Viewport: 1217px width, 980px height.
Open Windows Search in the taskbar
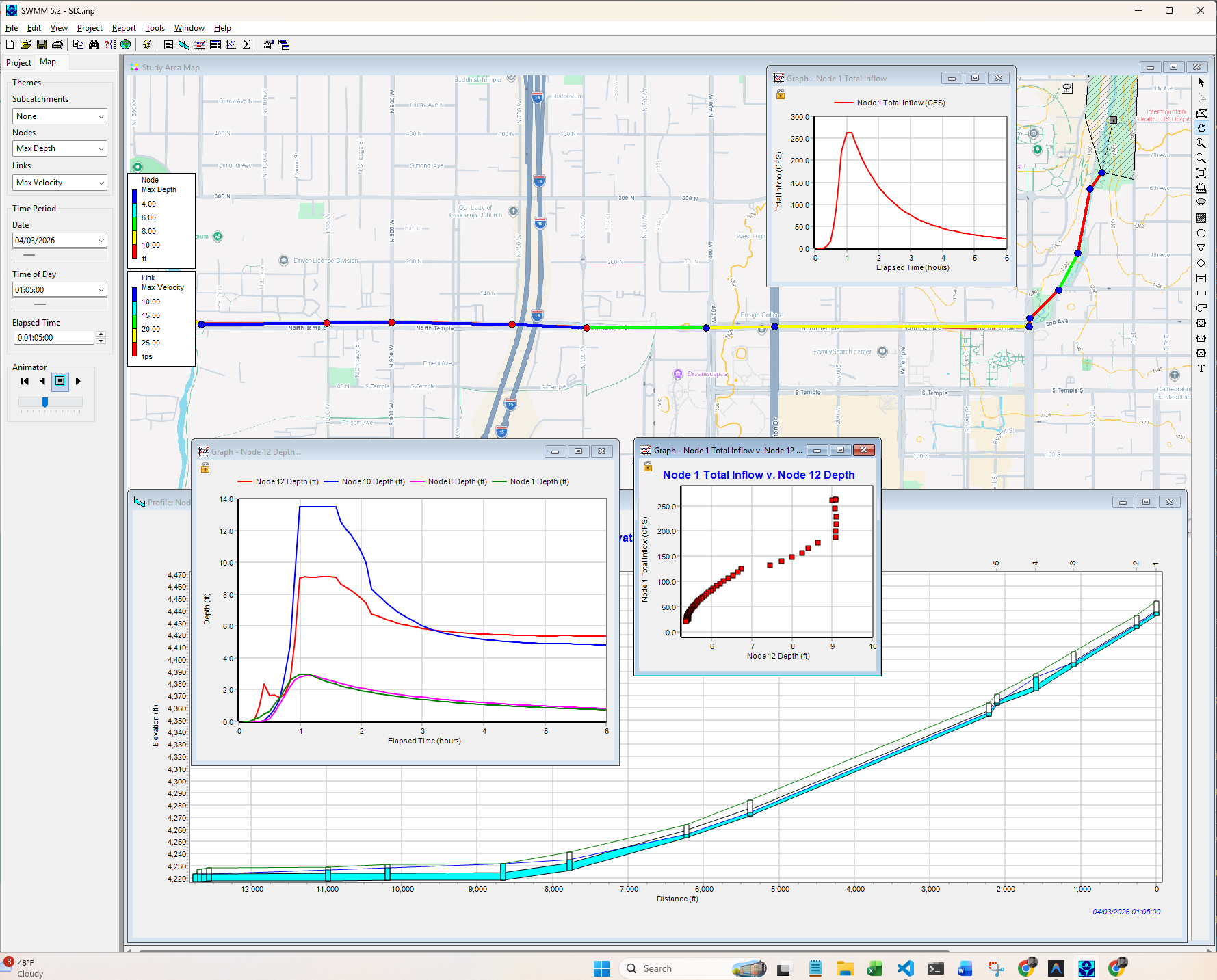pyautogui.click(x=657, y=968)
